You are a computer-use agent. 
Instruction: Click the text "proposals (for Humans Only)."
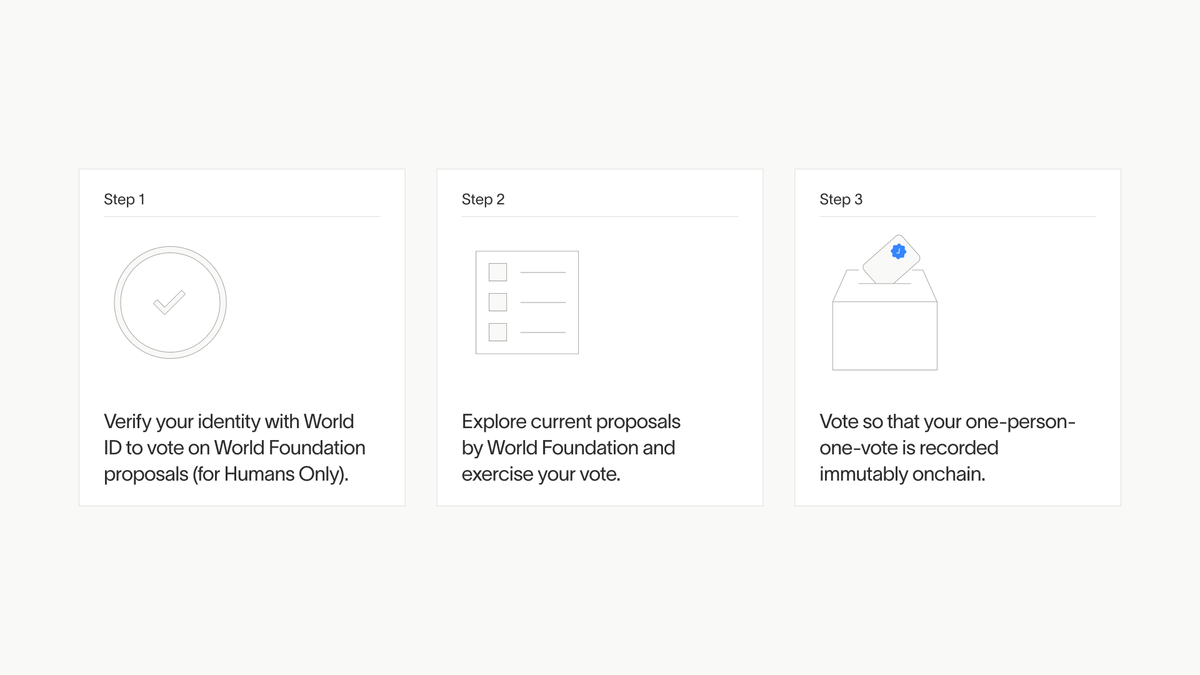tap(227, 474)
